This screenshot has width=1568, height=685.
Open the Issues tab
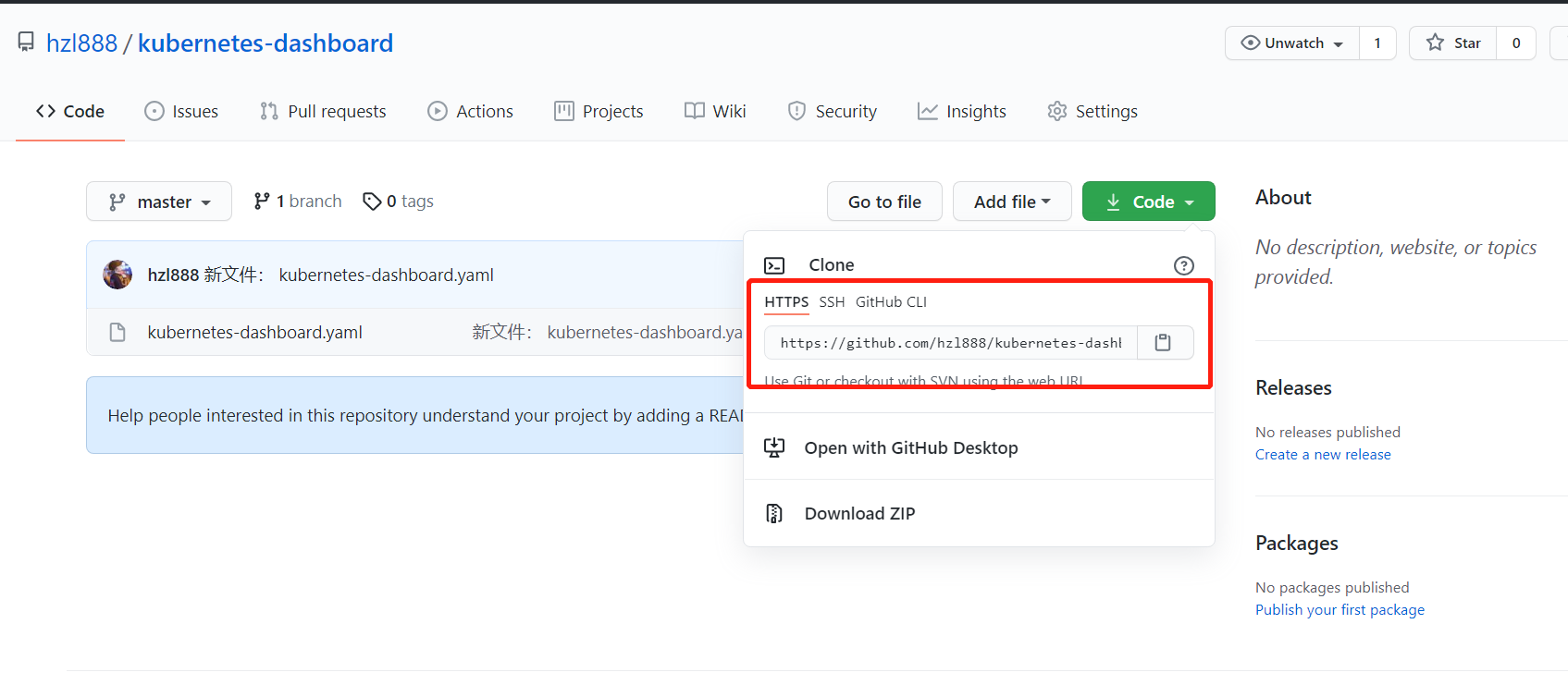(181, 111)
